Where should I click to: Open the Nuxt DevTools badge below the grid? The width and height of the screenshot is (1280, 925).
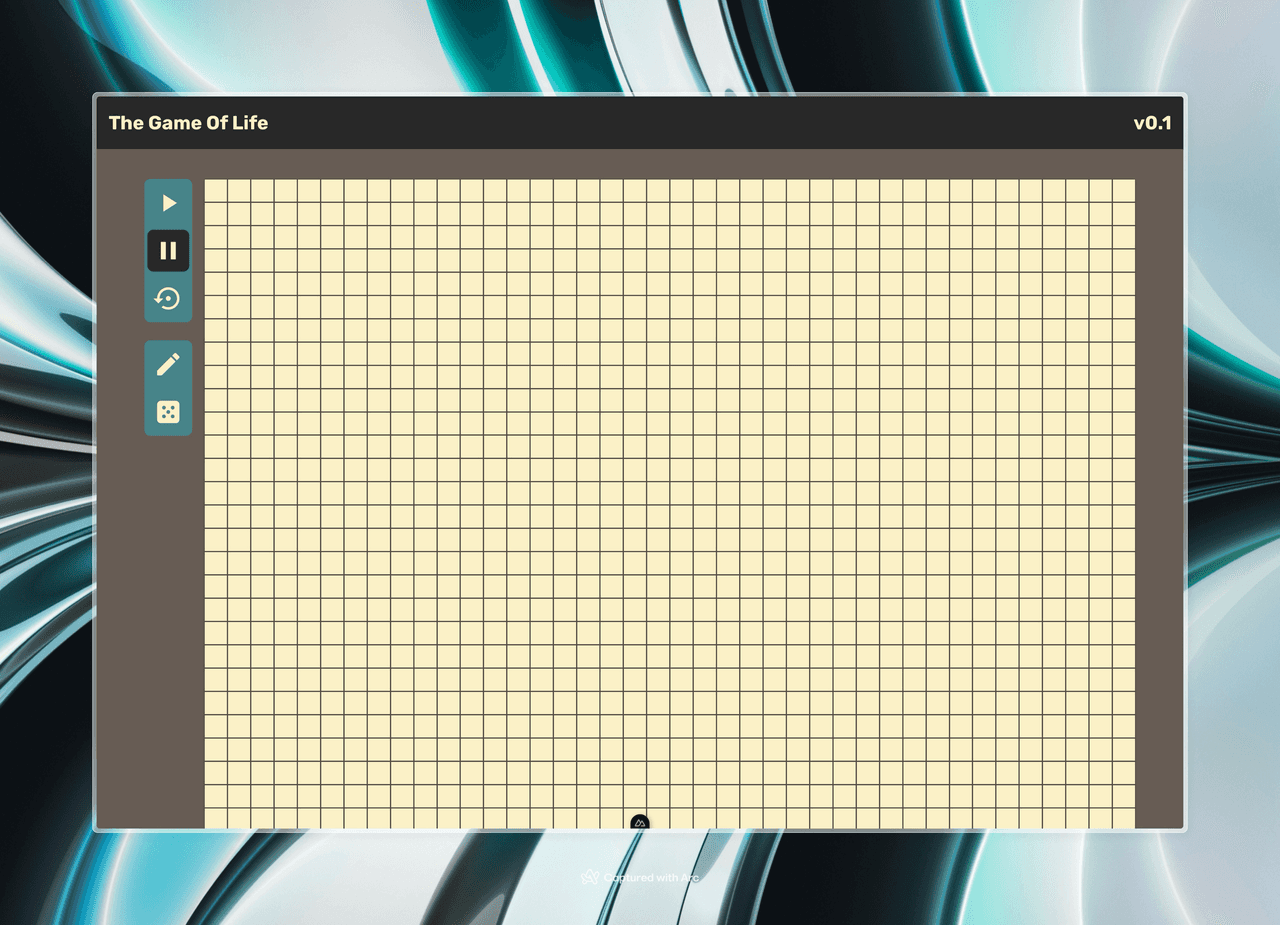point(640,823)
